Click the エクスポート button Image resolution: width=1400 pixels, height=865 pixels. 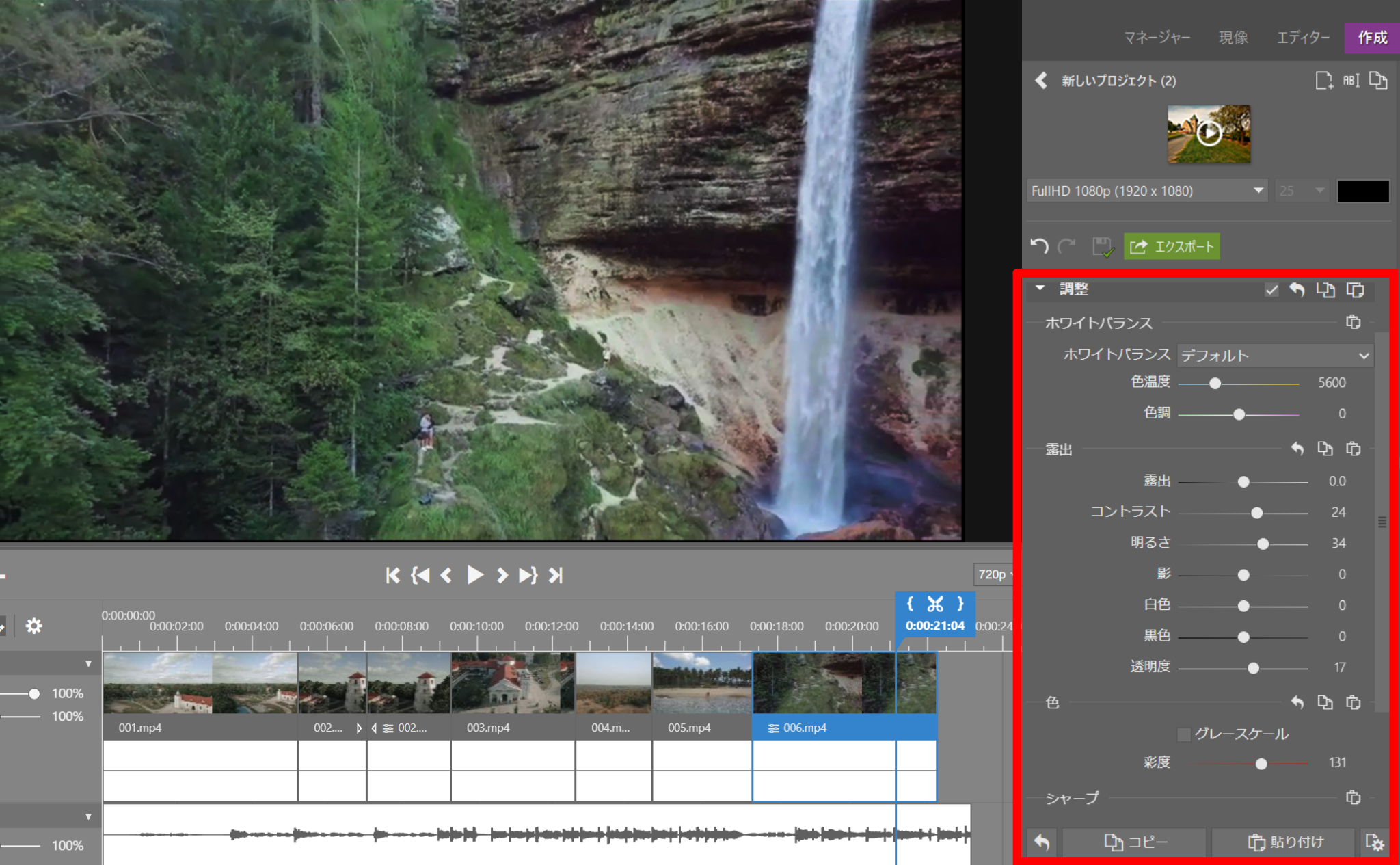pos(1172,247)
